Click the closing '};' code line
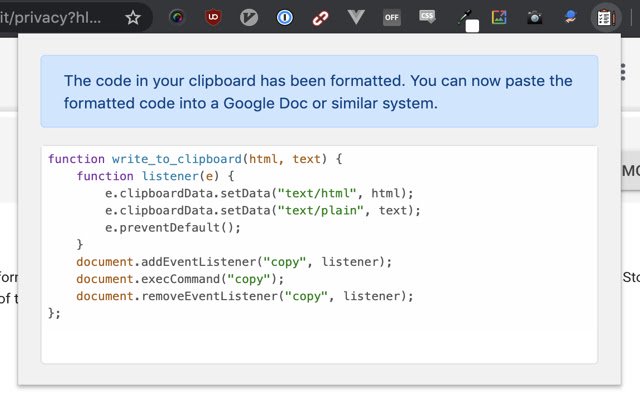The width and height of the screenshot is (640, 400). 54,313
